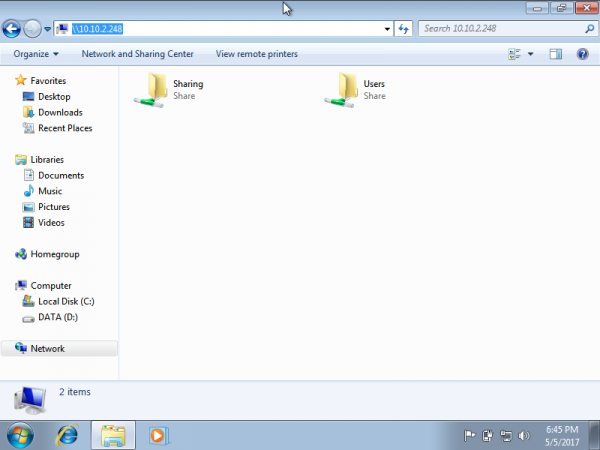Screen dimensions: 600x450
Task: Open the Organize menu
Action: (x=36, y=54)
